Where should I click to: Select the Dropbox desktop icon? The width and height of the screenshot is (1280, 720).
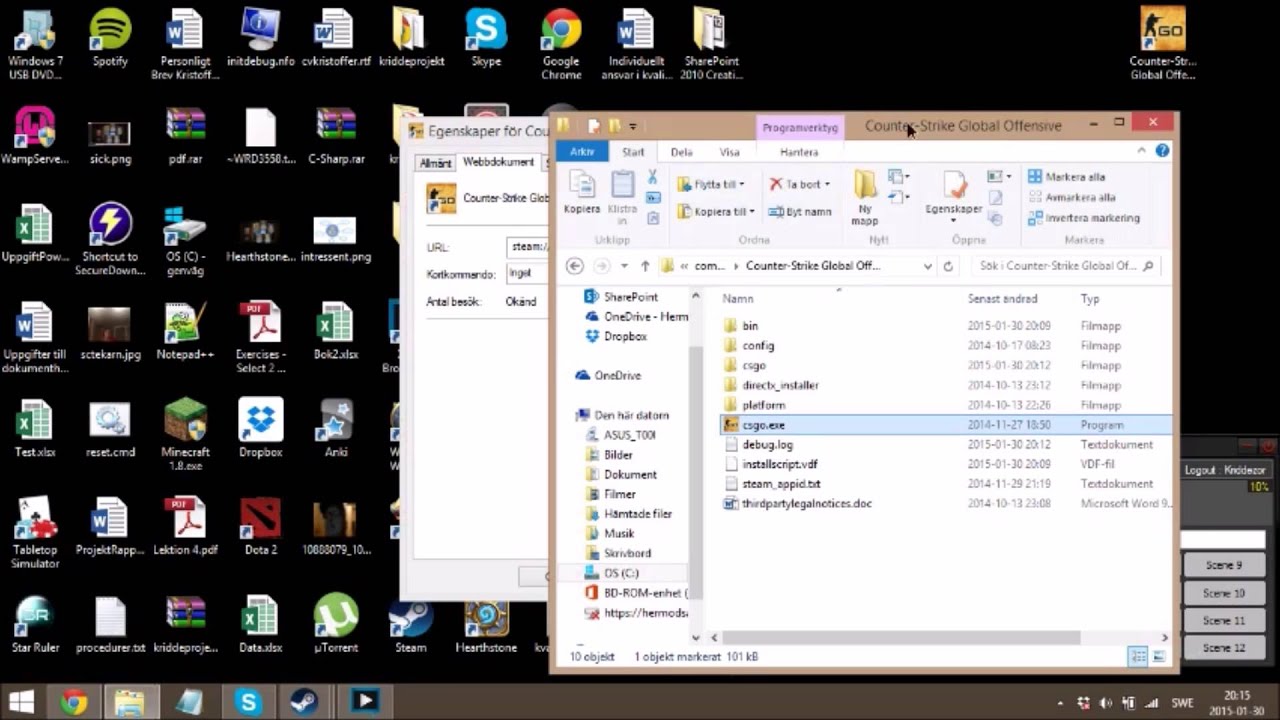260,429
